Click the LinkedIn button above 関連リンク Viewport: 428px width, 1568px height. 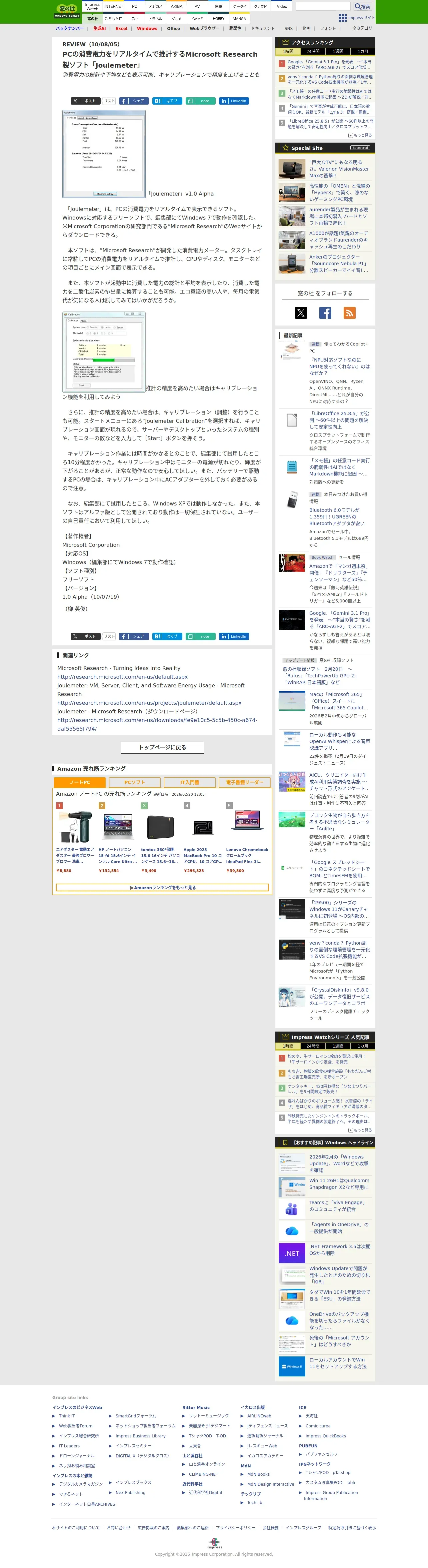point(234,636)
